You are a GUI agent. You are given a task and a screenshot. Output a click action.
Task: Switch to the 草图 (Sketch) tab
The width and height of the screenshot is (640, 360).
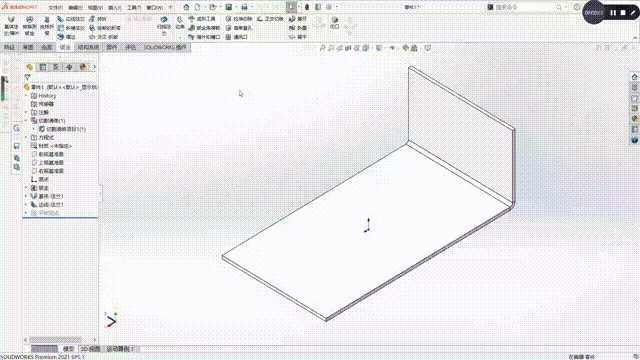[28, 47]
